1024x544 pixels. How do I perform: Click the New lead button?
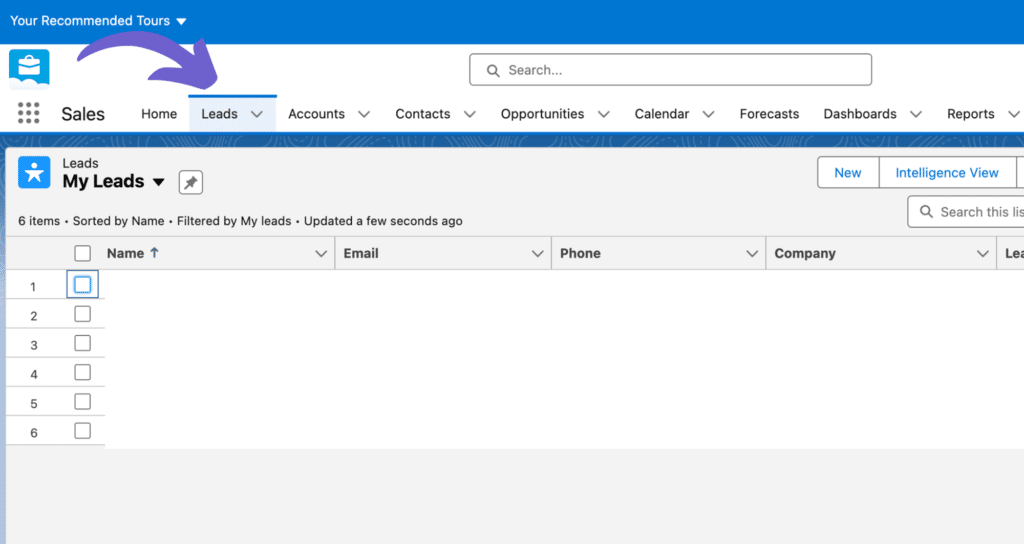[x=847, y=173]
